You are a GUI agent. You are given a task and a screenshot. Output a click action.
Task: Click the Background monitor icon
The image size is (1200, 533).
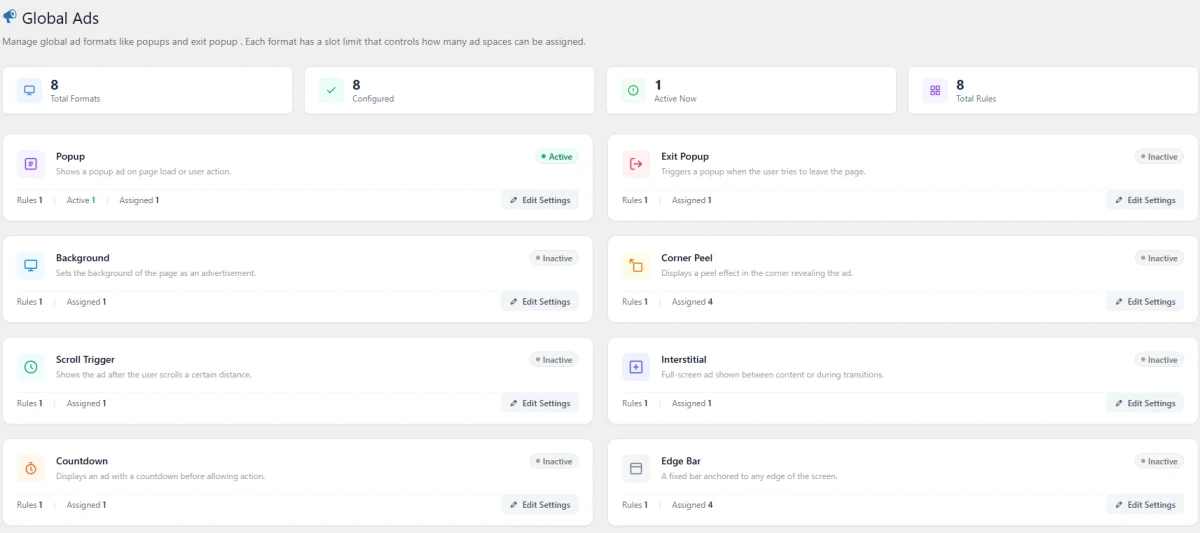point(30,265)
